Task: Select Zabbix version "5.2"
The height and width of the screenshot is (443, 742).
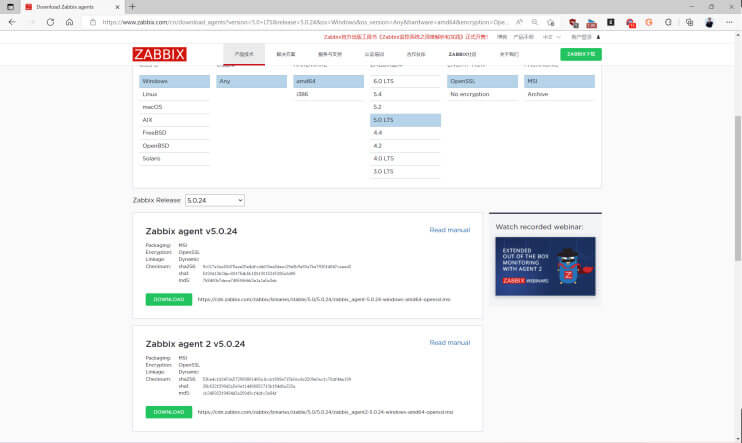Action: (405, 107)
